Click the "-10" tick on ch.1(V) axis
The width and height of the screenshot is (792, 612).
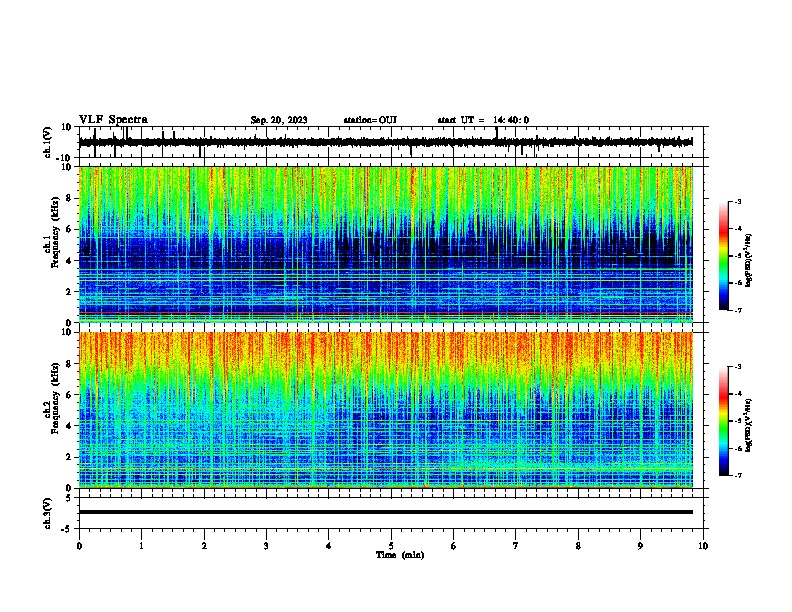point(65,158)
